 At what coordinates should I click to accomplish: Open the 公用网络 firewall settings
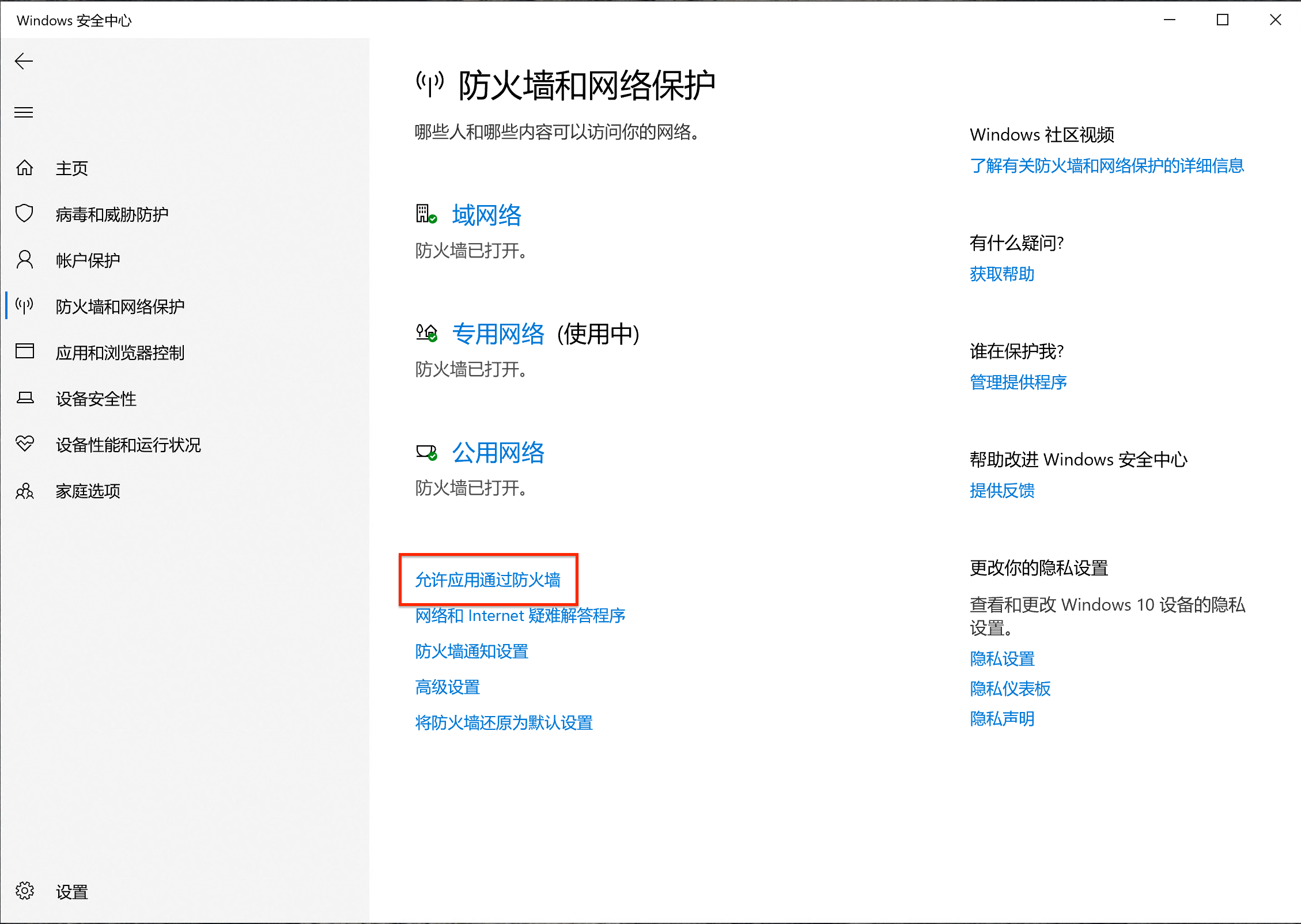498,453
